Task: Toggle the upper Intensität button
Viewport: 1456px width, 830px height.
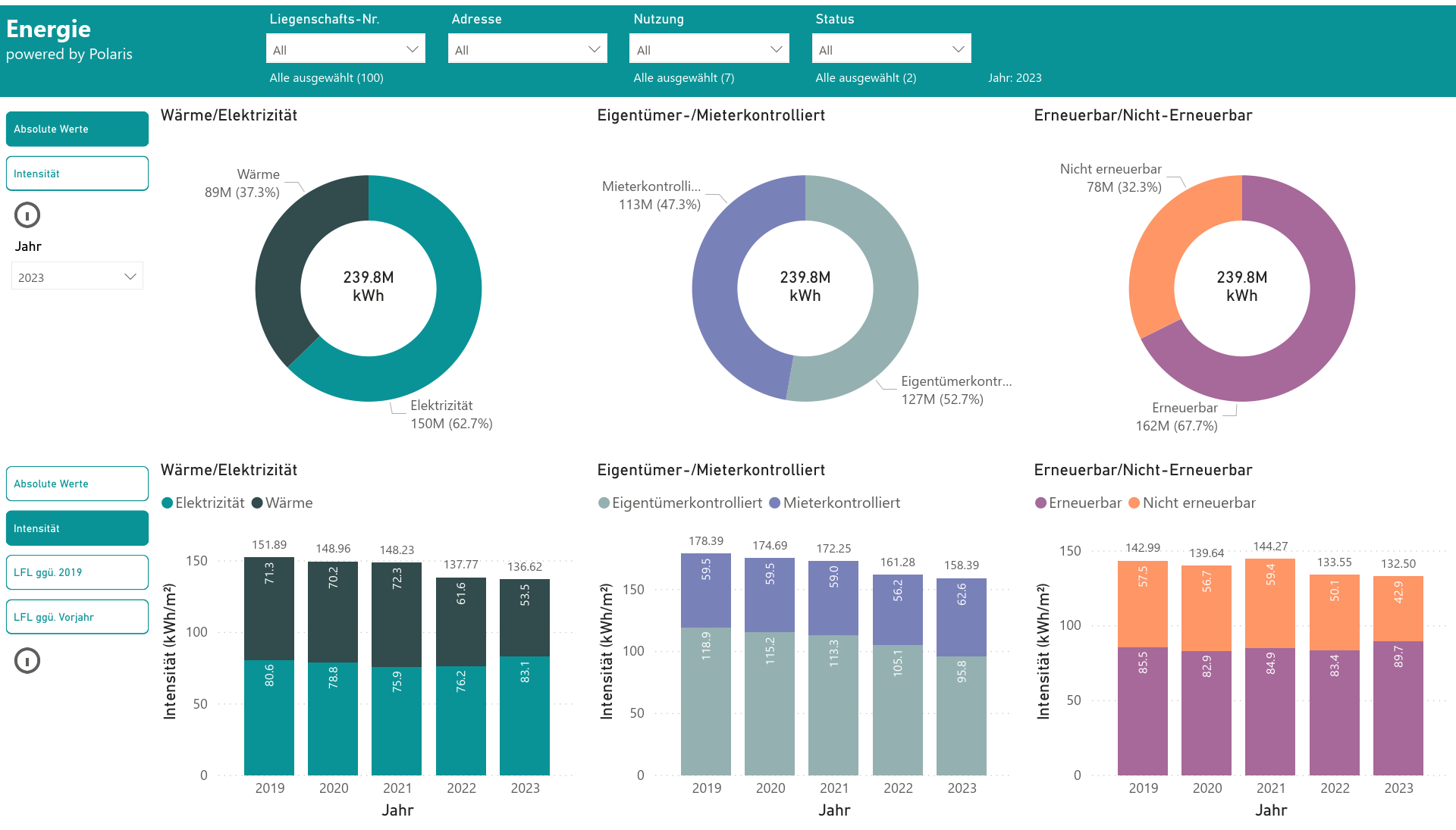Action: [77, 174]
